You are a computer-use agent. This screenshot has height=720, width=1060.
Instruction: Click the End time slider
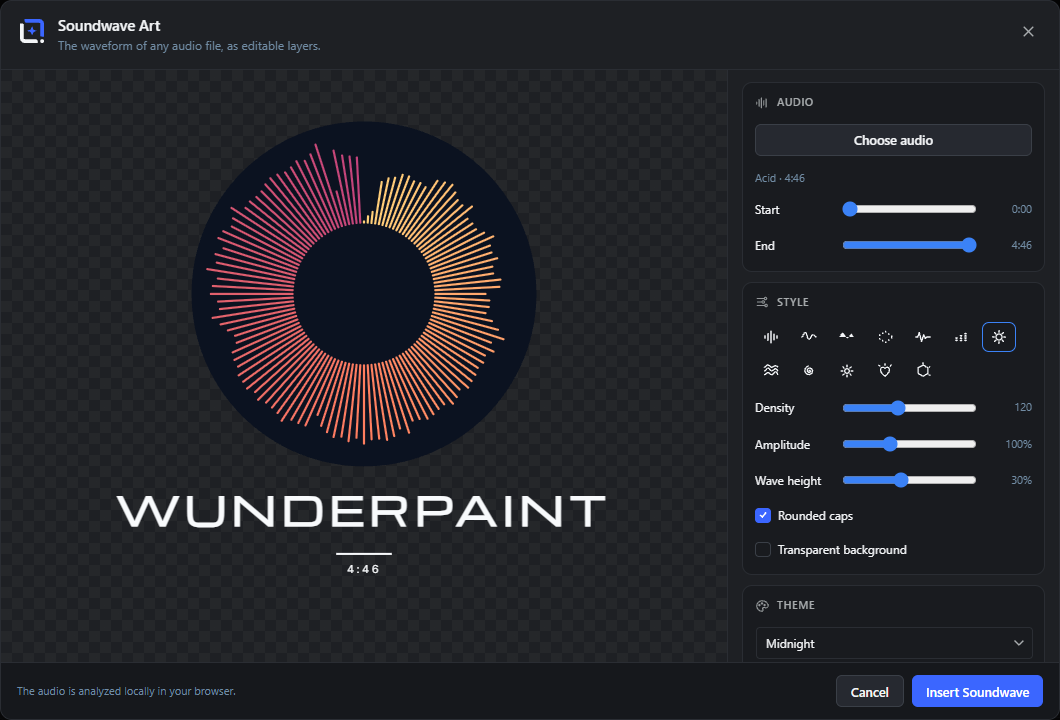(x=909, y=245)
